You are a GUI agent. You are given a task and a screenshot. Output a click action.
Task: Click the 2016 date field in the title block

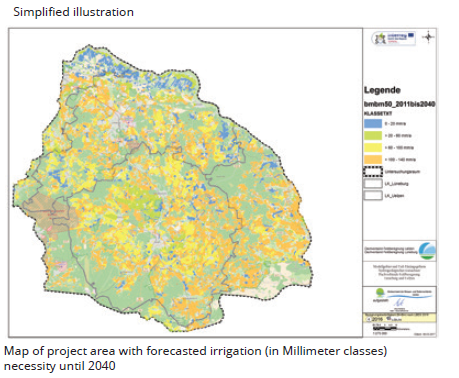click(x=377, y=319)
